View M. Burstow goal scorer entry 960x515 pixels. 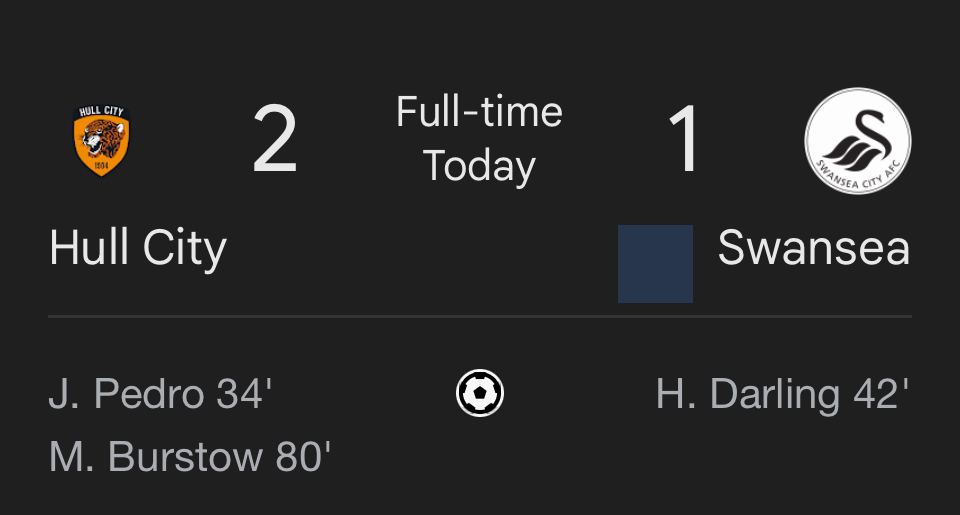(x=190, y=457)
